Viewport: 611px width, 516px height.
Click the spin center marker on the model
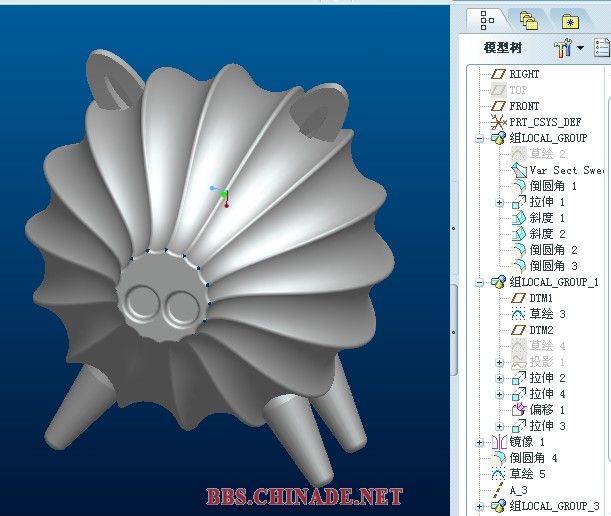(223, 194)
